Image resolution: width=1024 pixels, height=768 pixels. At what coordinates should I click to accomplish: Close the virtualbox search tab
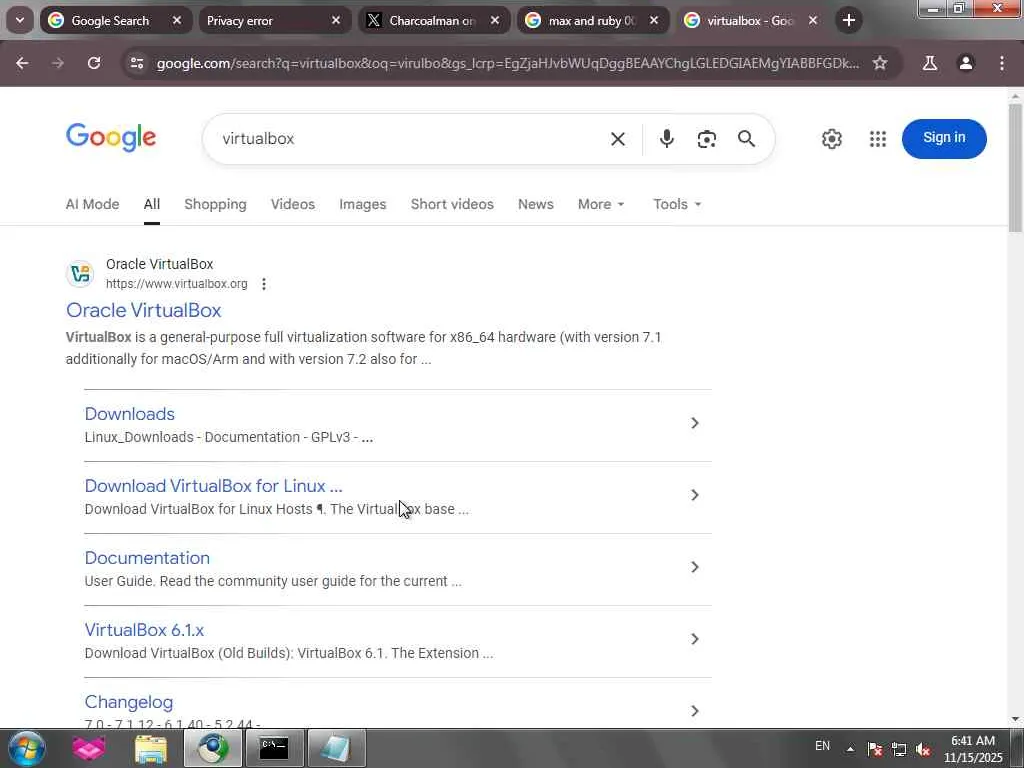813,20
